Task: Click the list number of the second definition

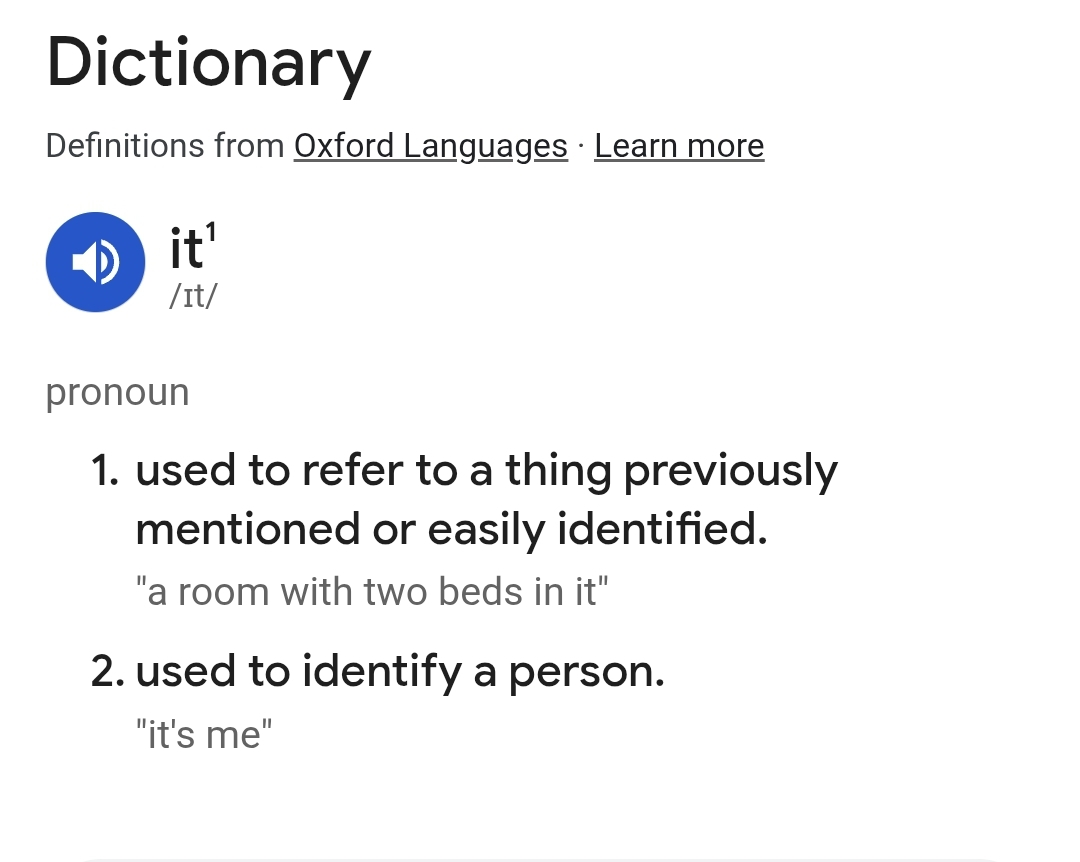Action: pyautogui.click(x=106, y=672)
